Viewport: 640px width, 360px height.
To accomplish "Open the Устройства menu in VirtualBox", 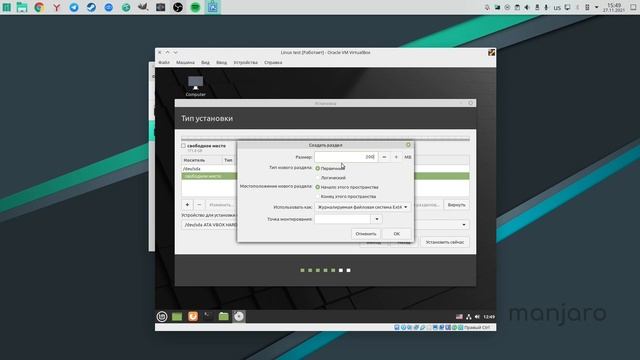I will point(246,62).
